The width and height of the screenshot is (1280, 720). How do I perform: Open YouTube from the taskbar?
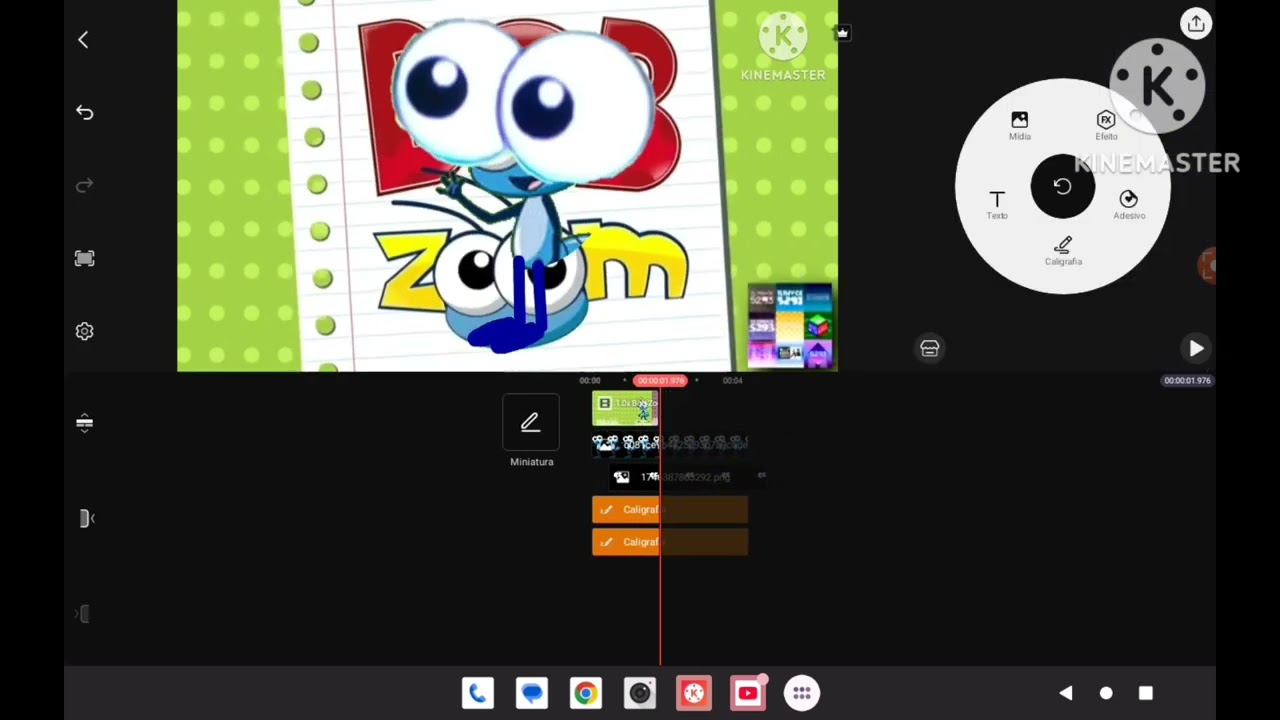[748, 693]
